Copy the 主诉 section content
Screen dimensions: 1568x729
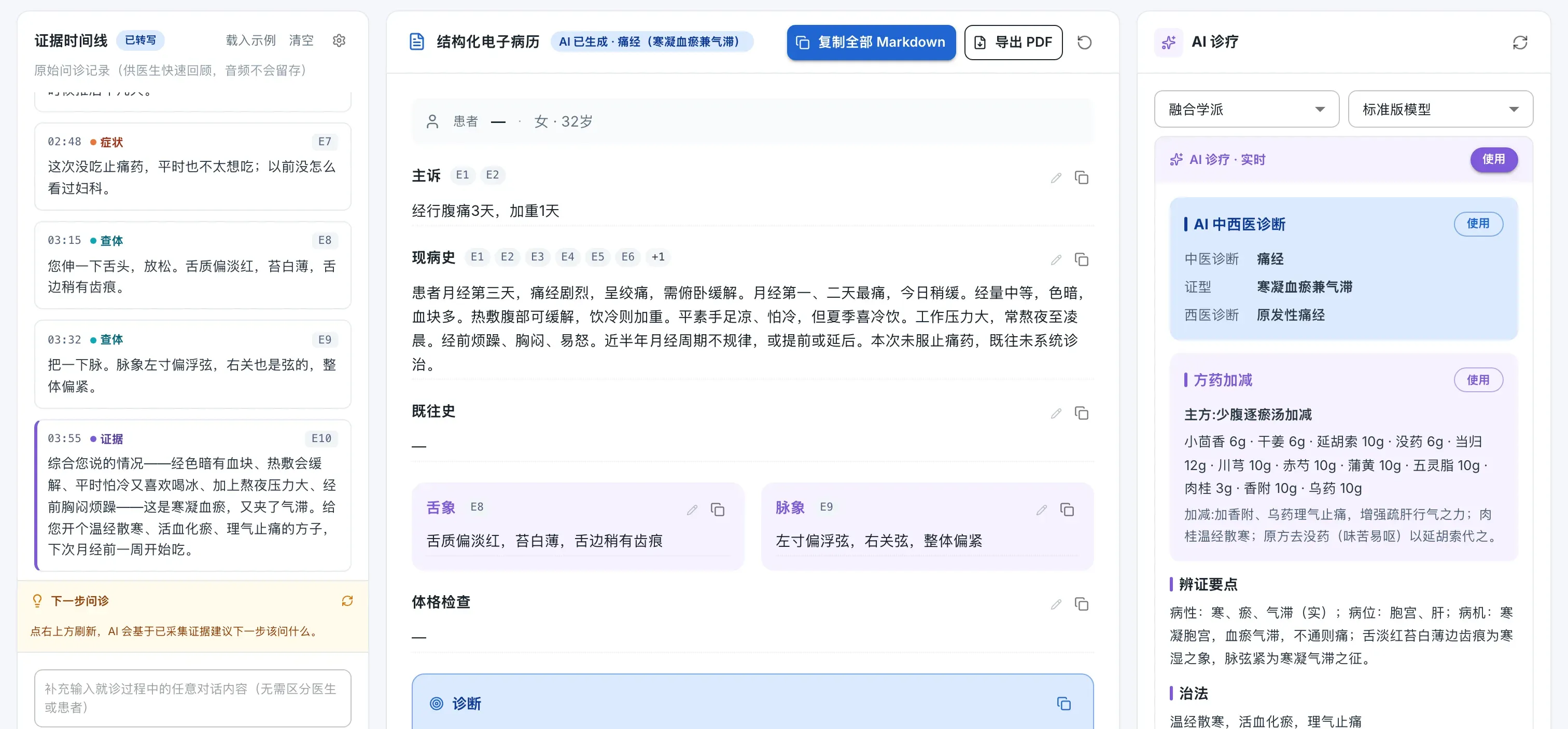pyautogui.click(x=1081, y=177)
